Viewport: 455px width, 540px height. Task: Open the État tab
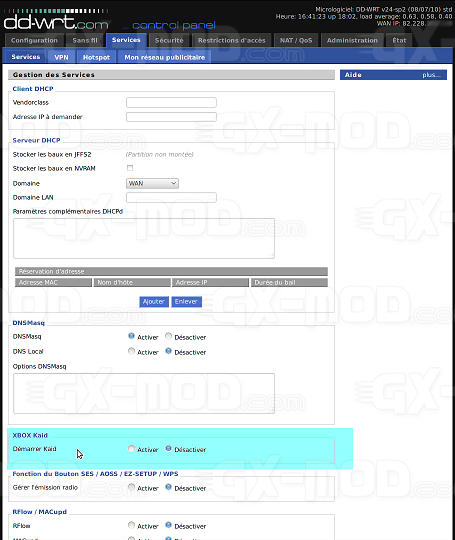point(399,40)
